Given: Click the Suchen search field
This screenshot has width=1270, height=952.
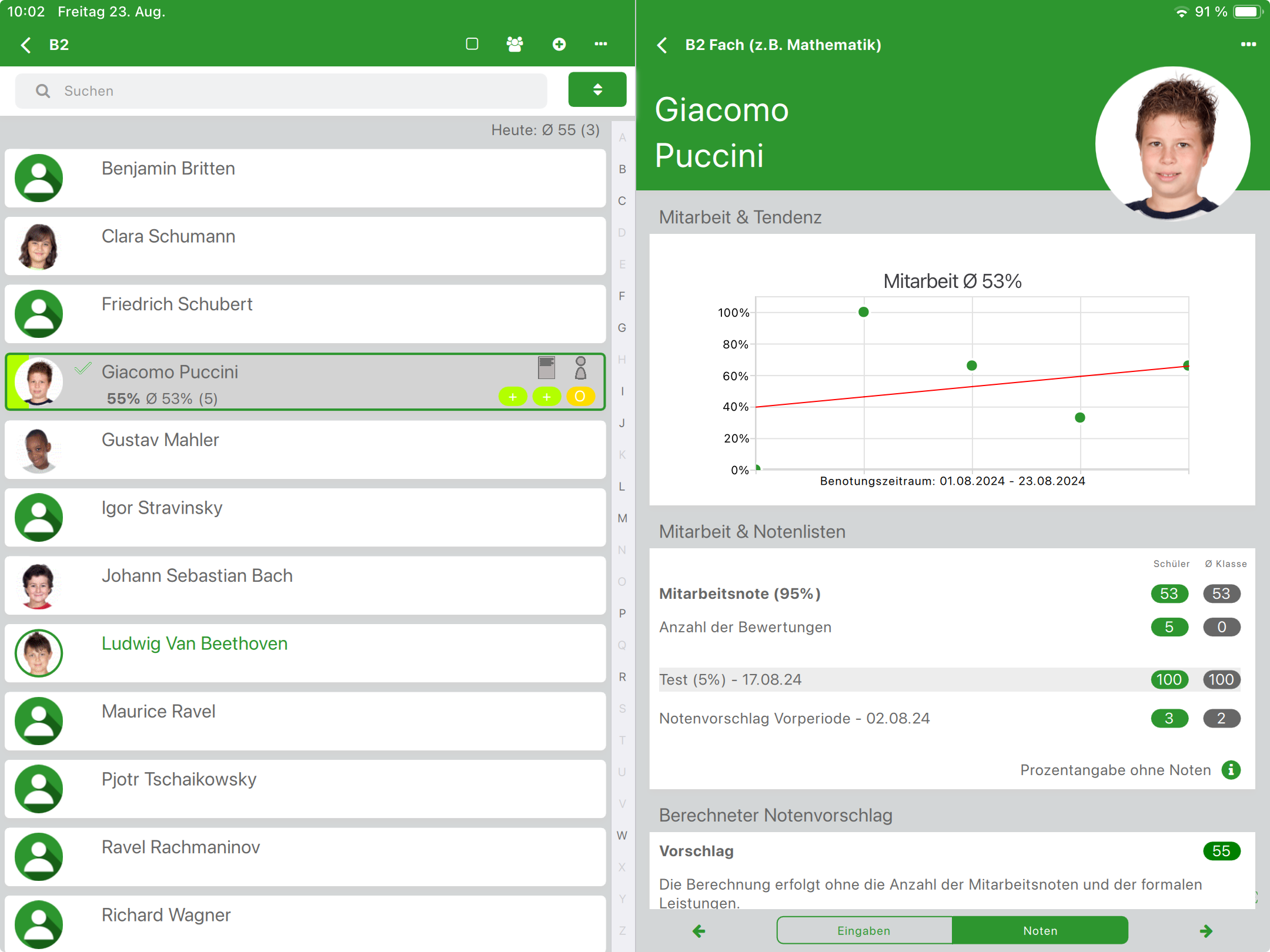Looking at the screenshot, I should coord(282,91).
